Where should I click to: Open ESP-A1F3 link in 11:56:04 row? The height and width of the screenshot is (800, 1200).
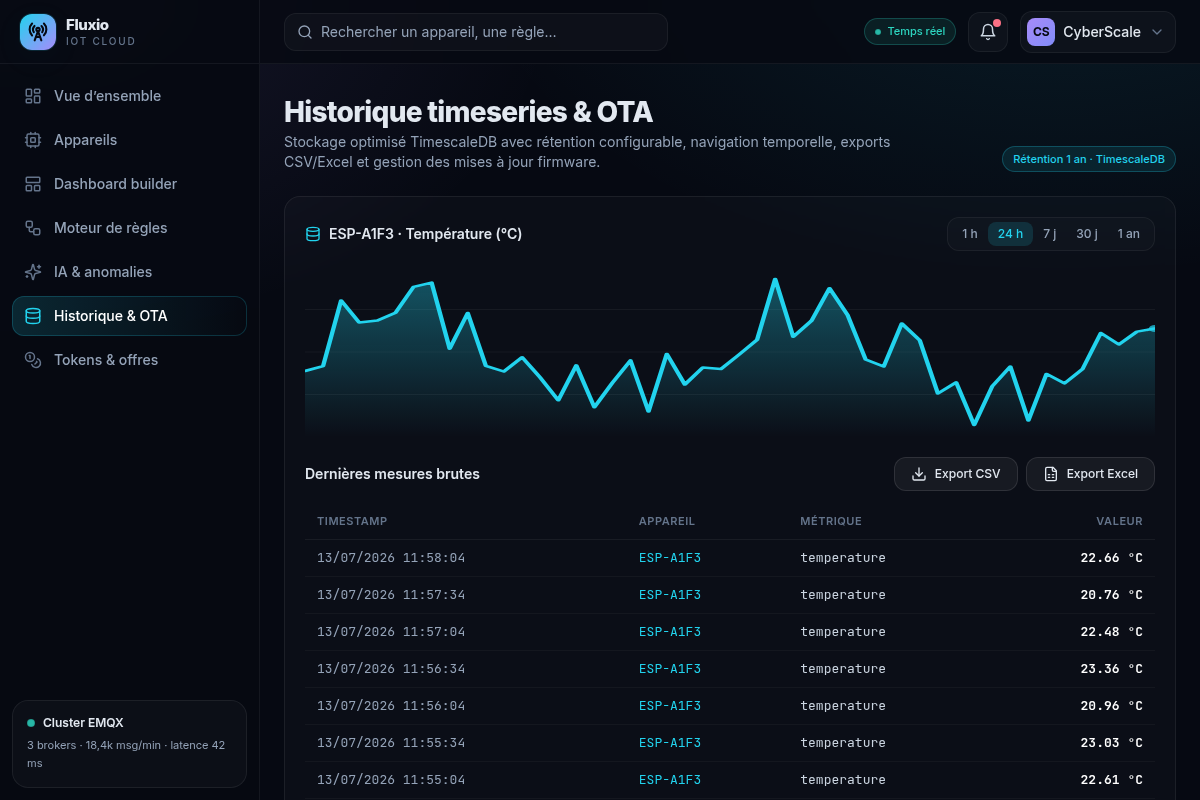(x=670, y=706)
